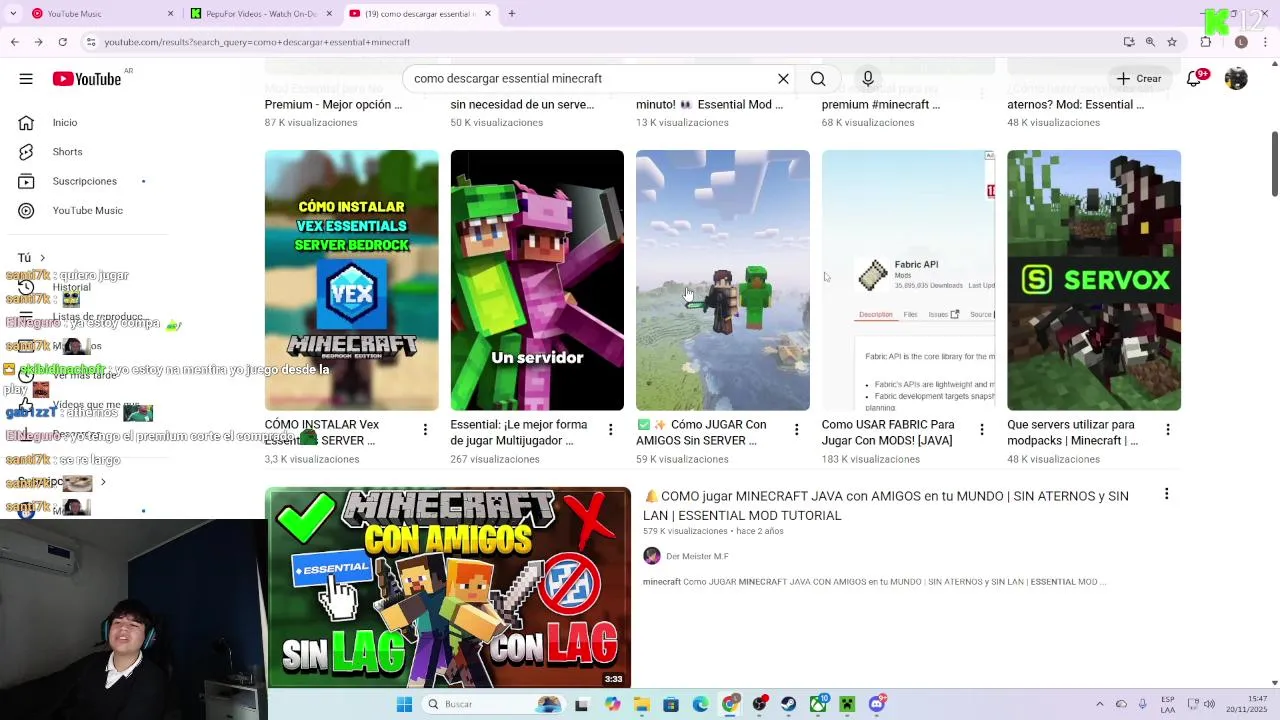Viewport: 1280px width, 720px height.
Task: Open more options for ESSENTIAL MOD TUTORIAL video
Action: 1166,494
